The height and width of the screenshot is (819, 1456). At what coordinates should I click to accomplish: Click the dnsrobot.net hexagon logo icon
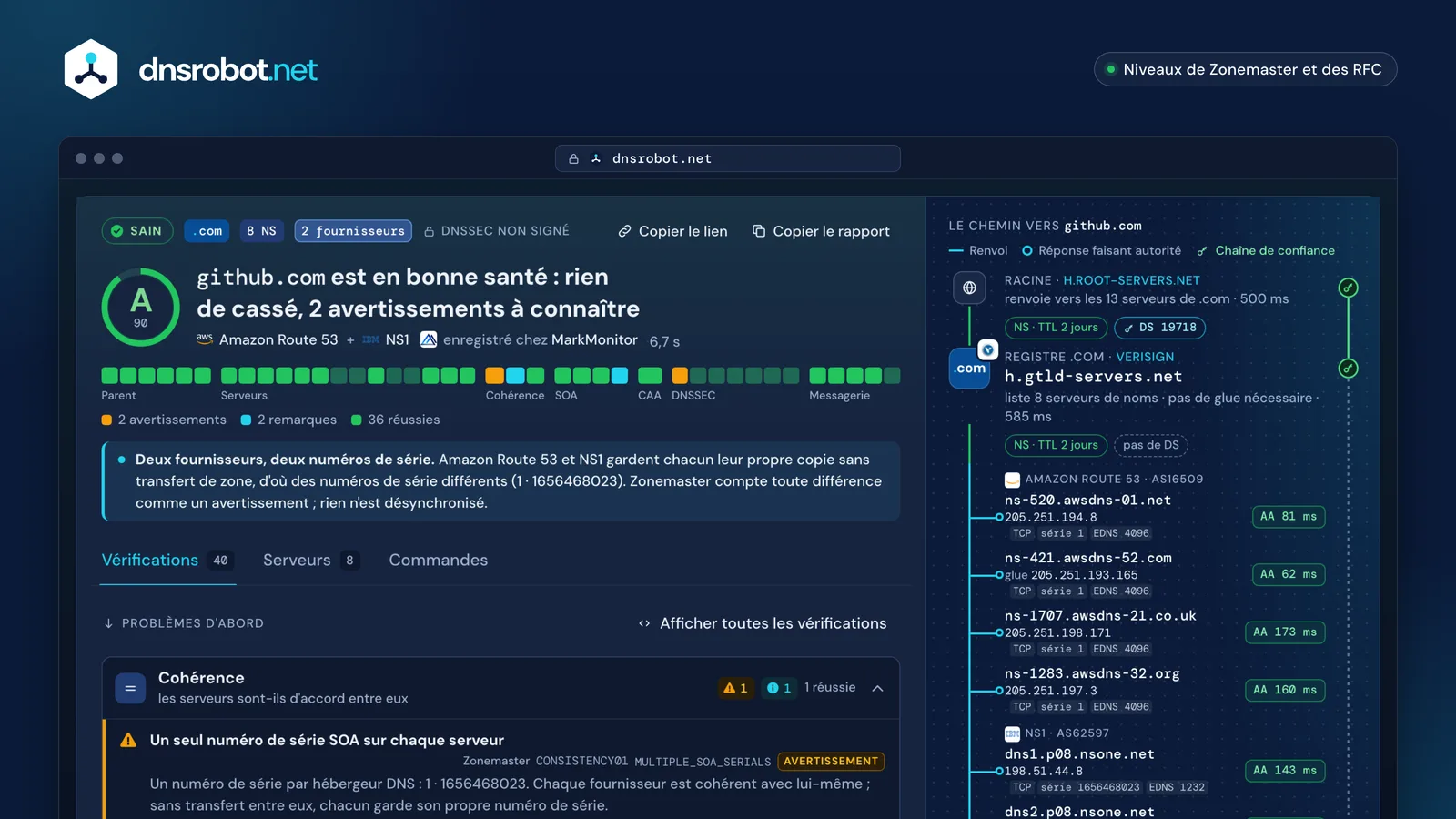pyautogui.click(x=91, y=69)
